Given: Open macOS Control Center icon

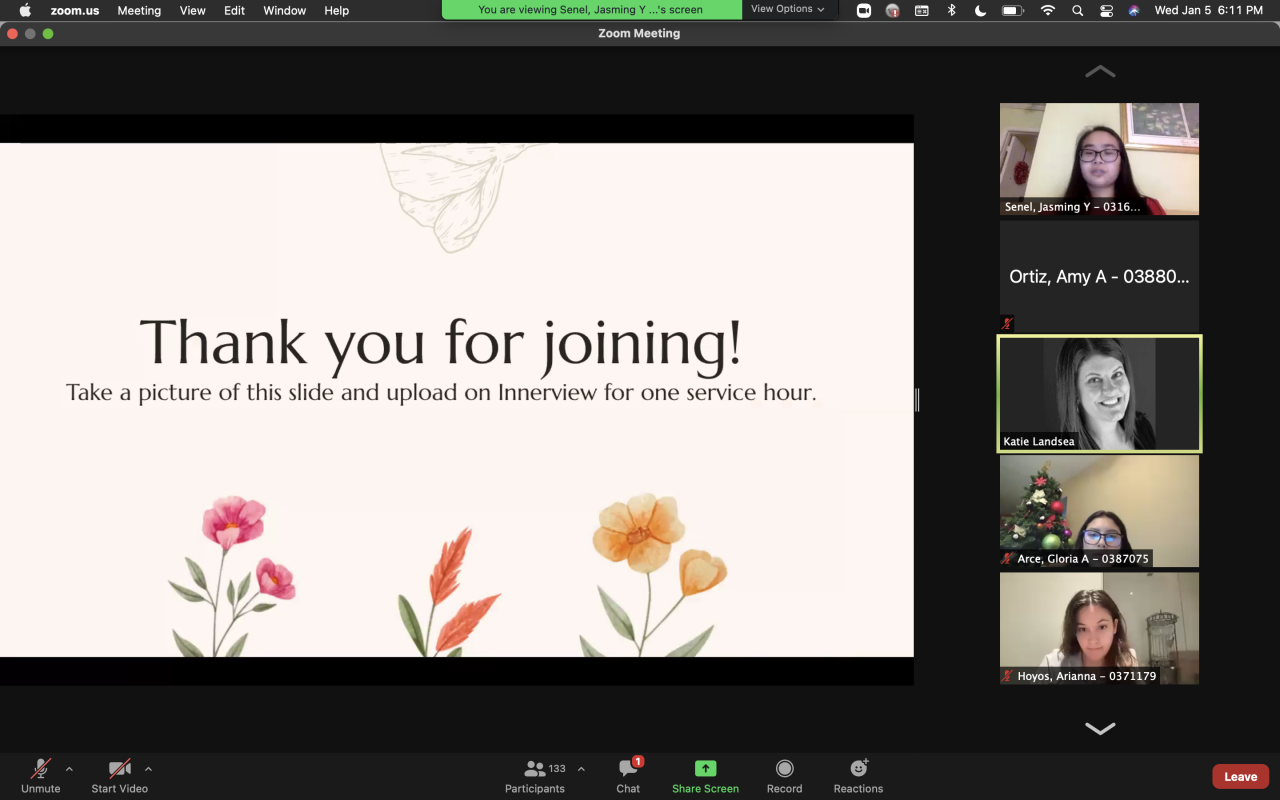Looking at the screenshot, I should pyautogui.click(x=1106, y=11).
